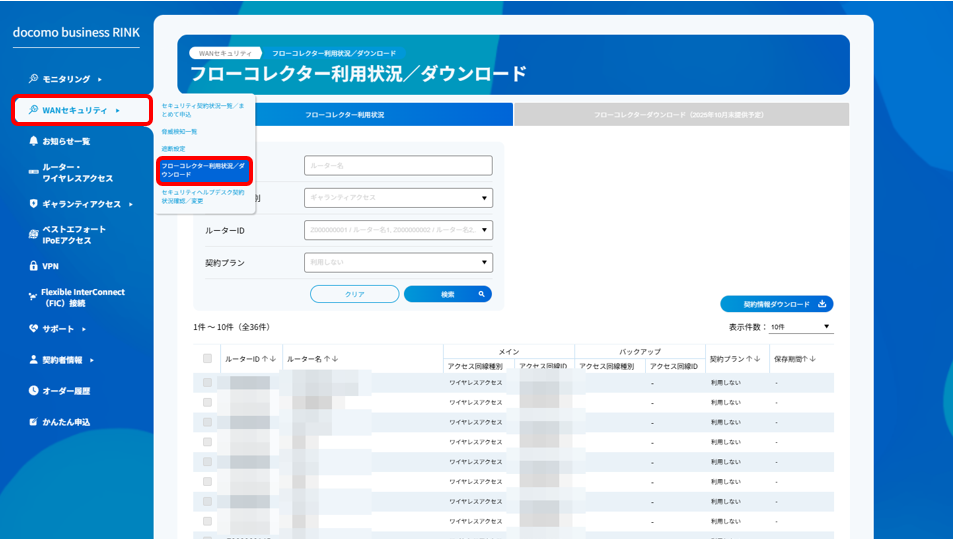Viewport: 953px width, 539px height.
Task: Expand the サポート sidebar arrow
Action: [x=84, y=329]
